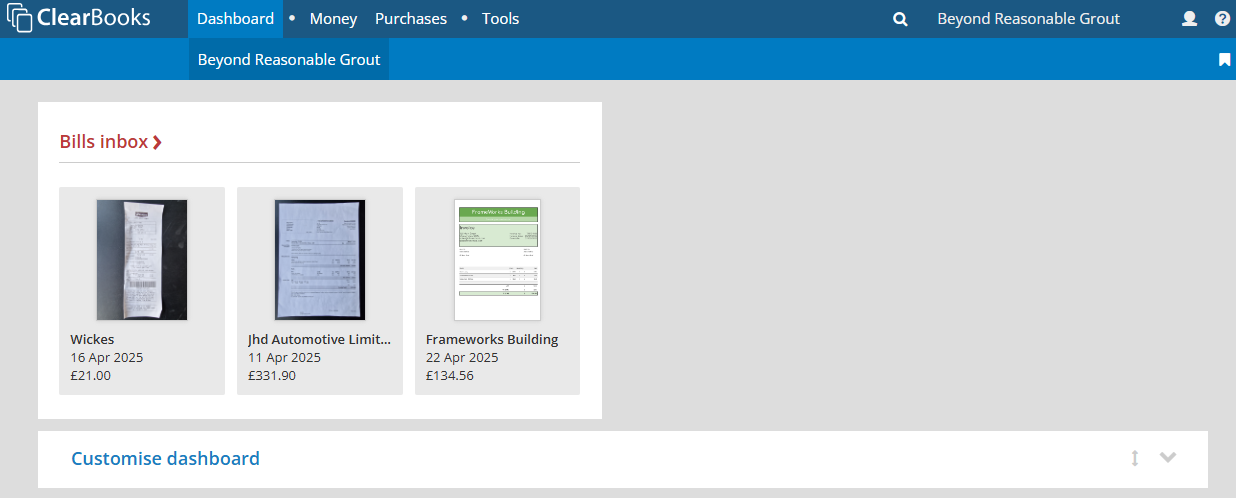Open the Money menu

pyautogui.click(x=334, y=19)
